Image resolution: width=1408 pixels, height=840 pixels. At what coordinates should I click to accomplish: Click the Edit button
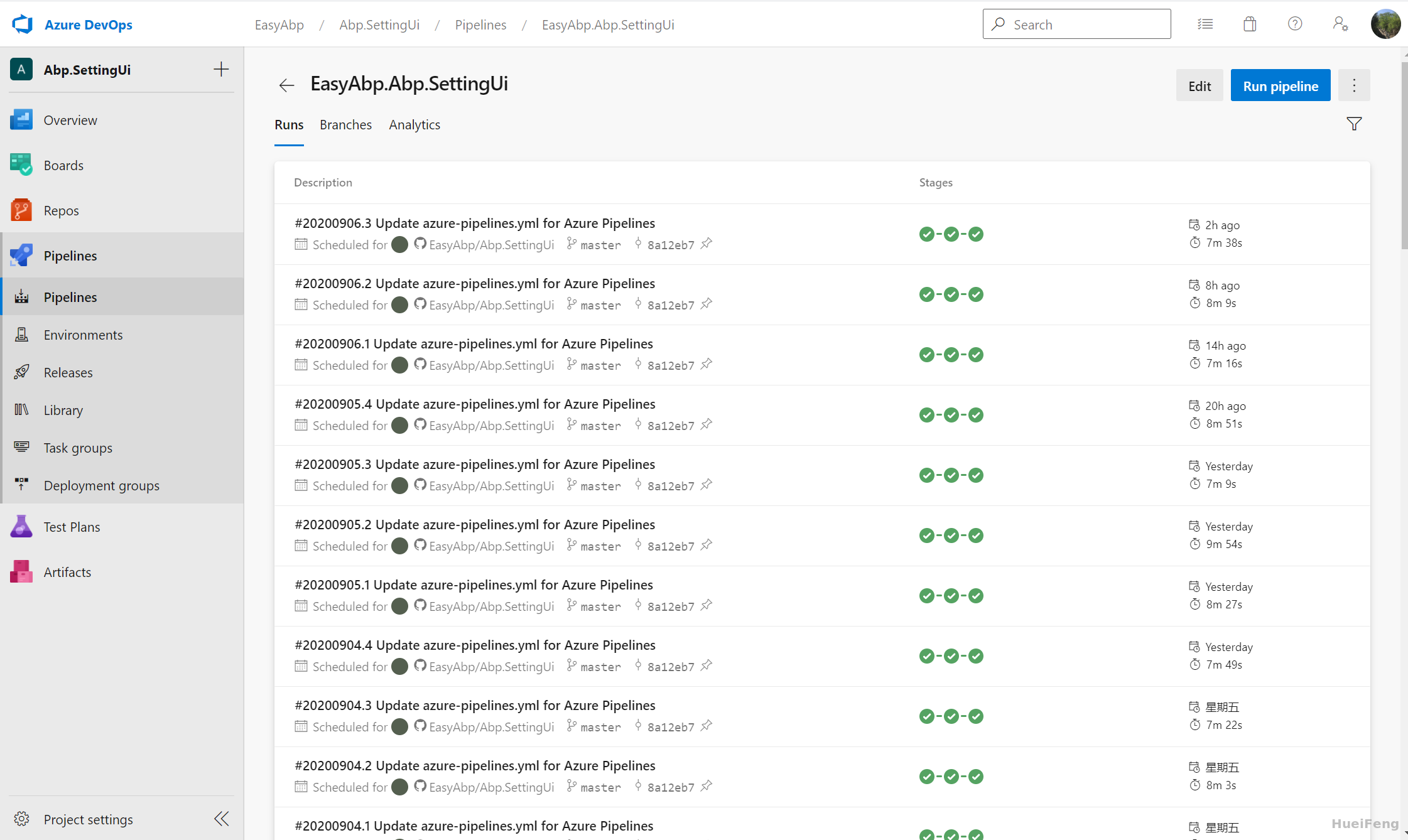click(1199, 85)
